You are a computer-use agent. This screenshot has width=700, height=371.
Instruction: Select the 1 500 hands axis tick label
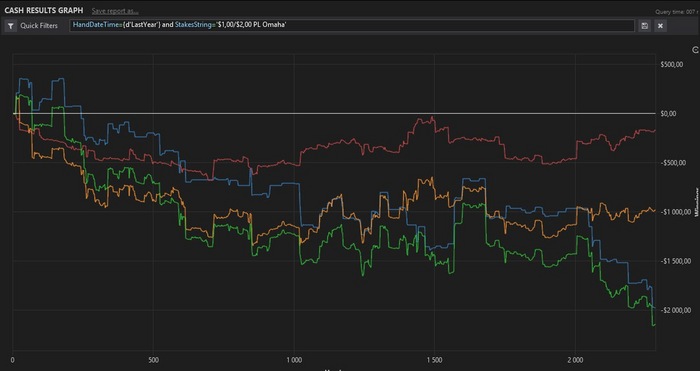point(434,360)
